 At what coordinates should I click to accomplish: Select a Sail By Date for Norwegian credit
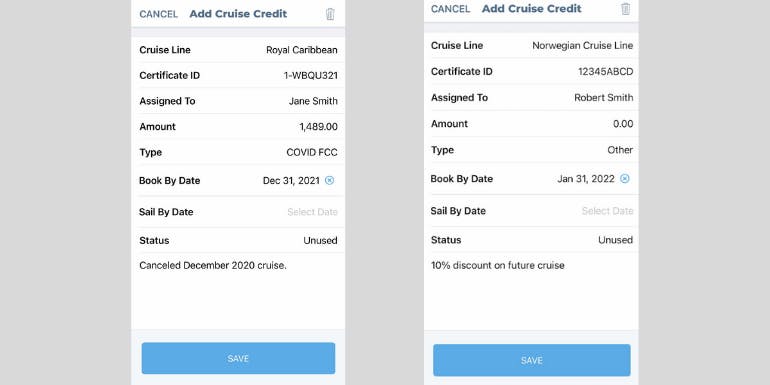[x=531, y=211]
